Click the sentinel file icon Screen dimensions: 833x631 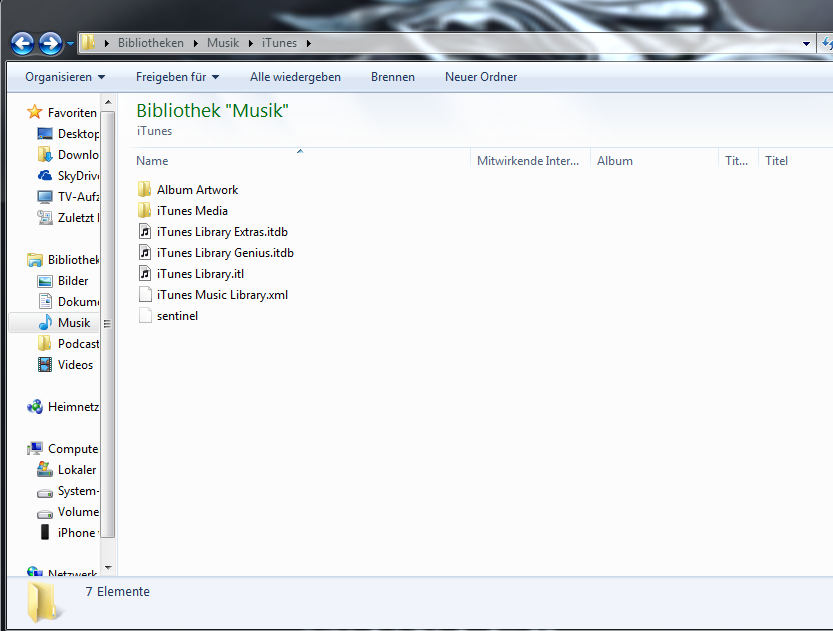pos(144,316)
